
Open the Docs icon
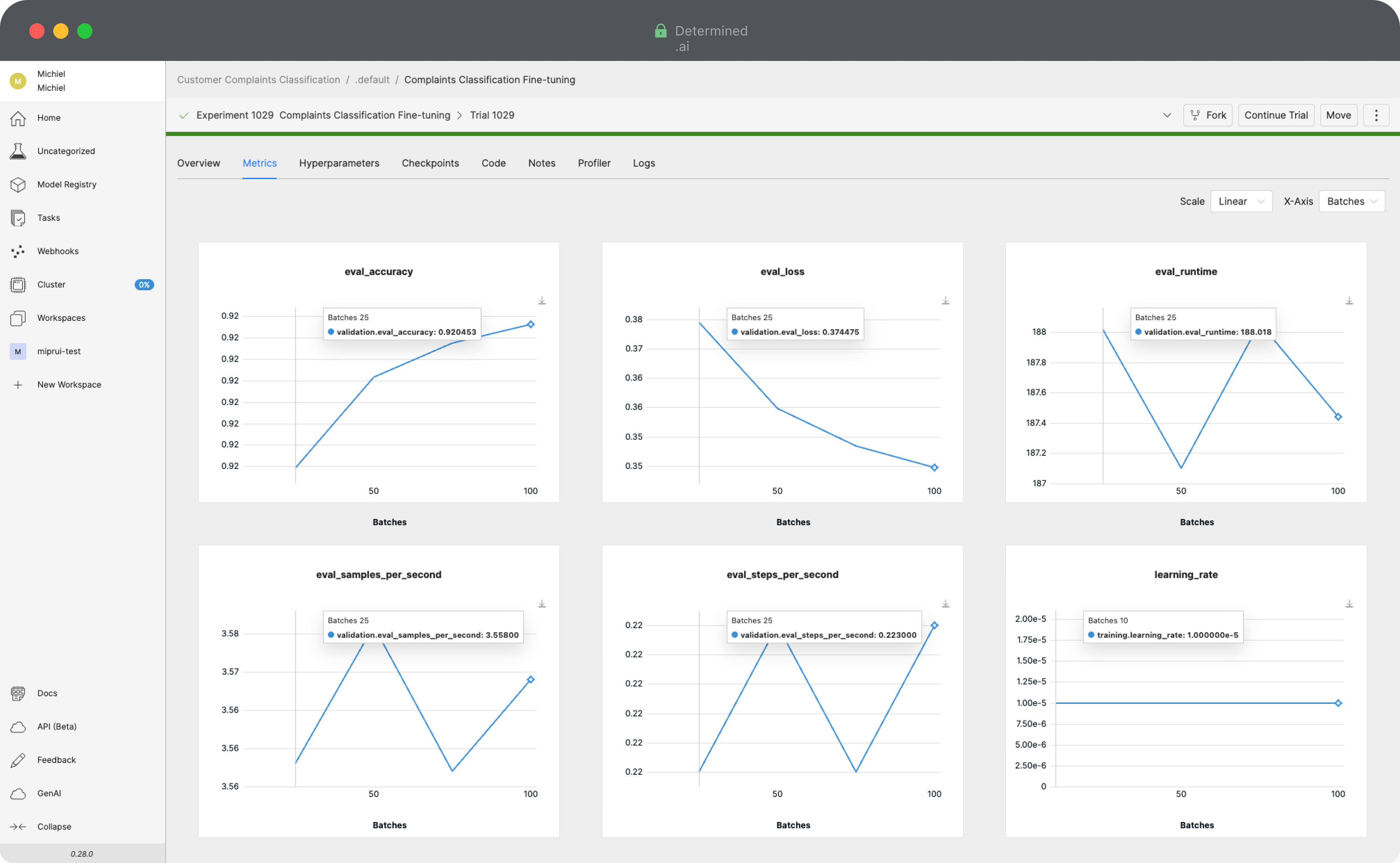pos(18,694)
